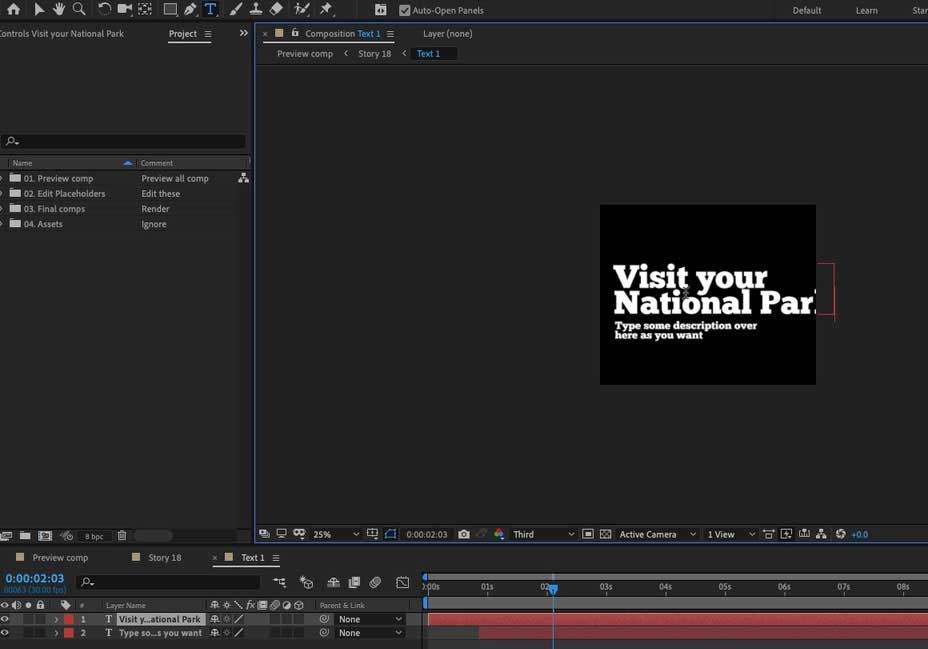Viewport: 928px width, 649px height.
Task: Select the Rotation tool
Action: 104,9
